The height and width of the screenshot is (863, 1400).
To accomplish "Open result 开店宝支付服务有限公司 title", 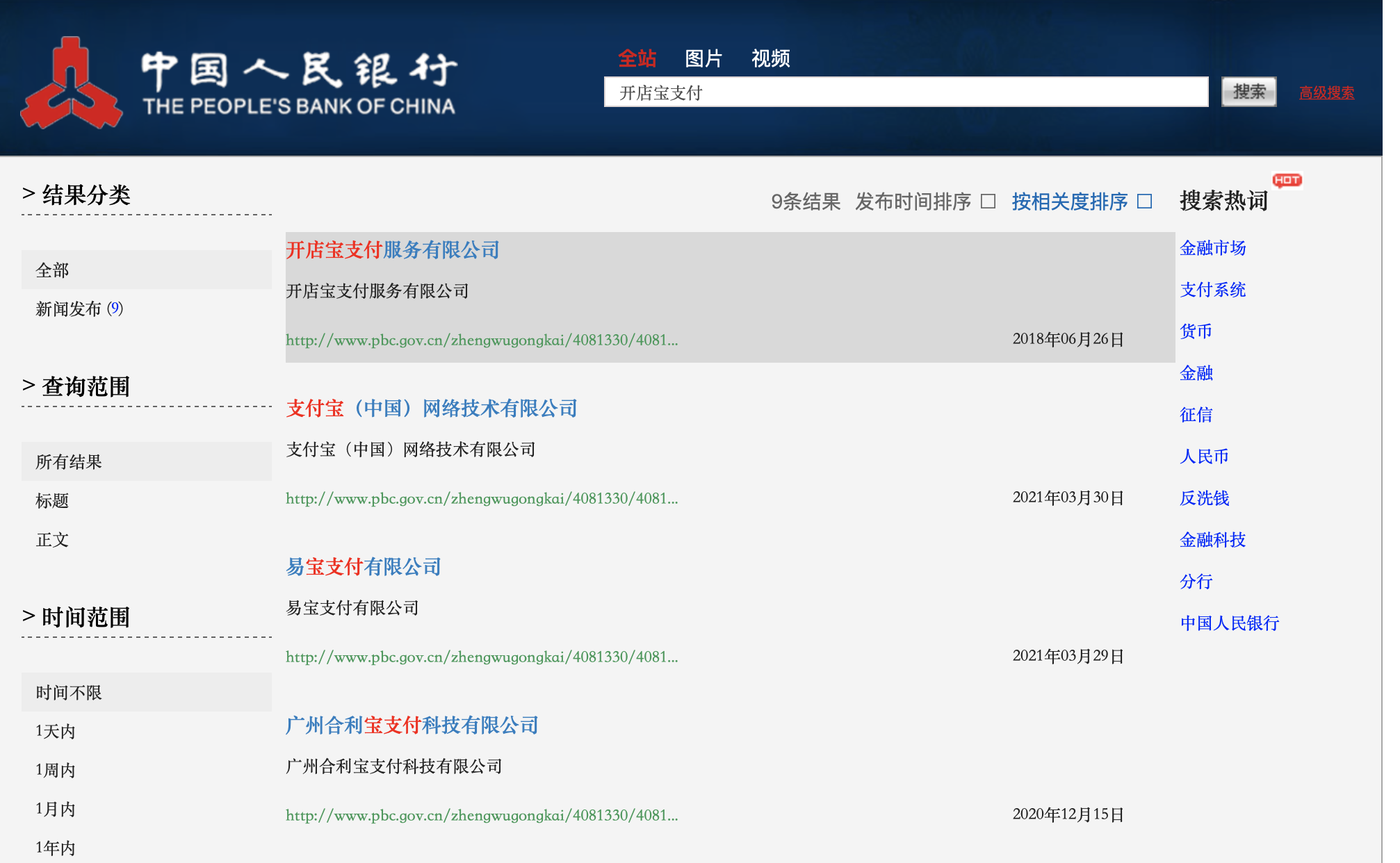I will [x=393, y=250].
